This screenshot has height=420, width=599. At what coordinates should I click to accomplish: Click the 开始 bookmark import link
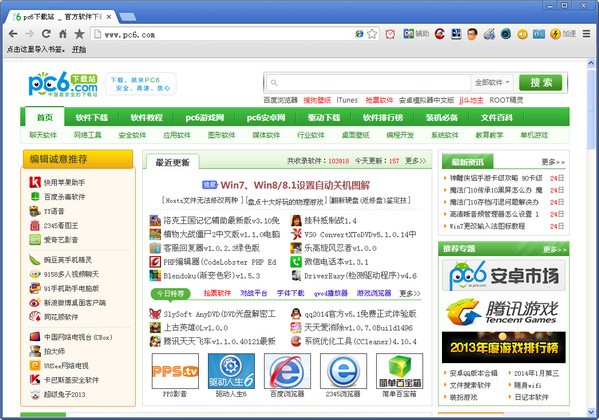pyautogui.click(x=79, y=49)
